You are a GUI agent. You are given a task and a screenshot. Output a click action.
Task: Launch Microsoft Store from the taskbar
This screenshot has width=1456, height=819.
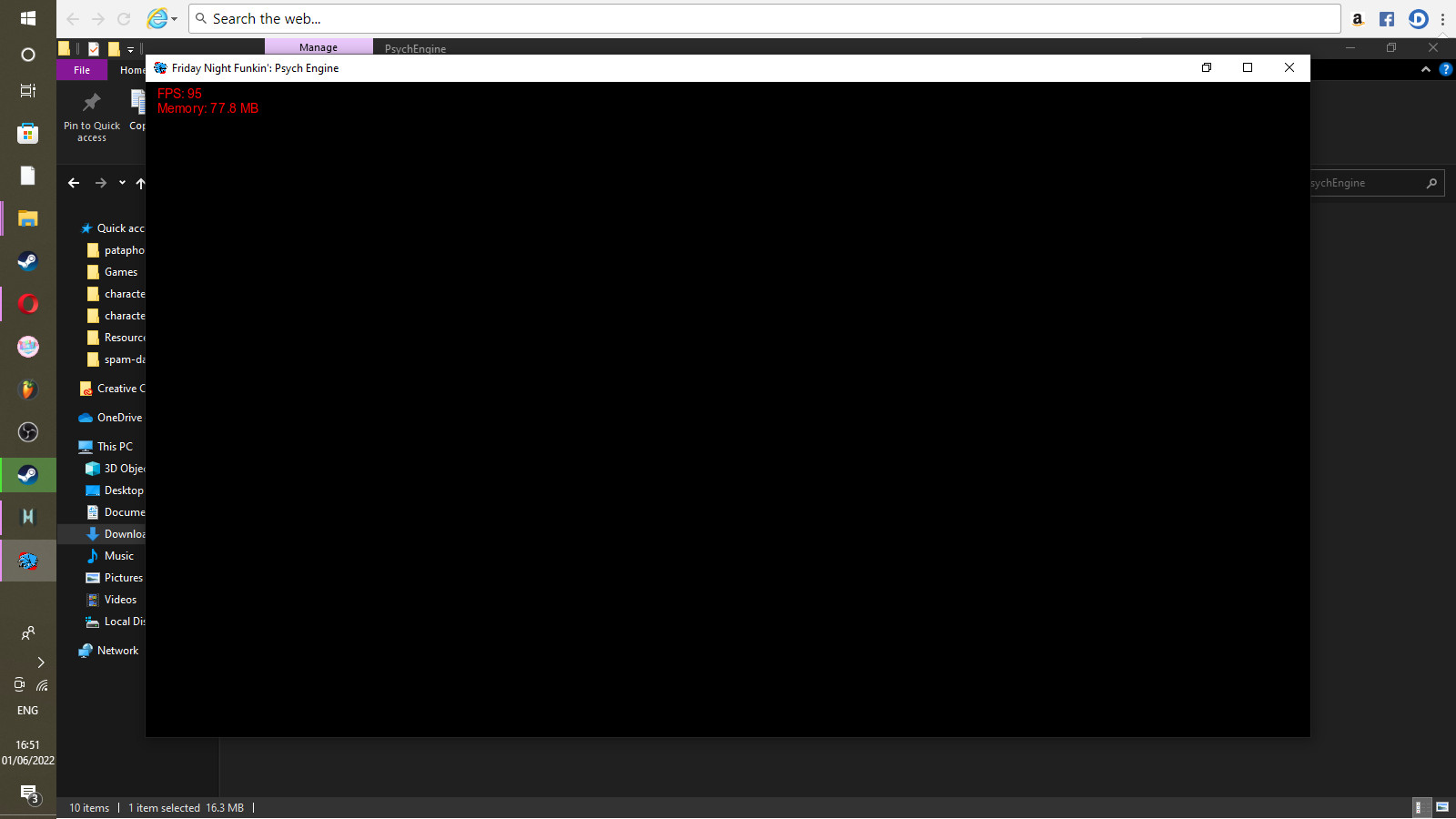(27, 134)
